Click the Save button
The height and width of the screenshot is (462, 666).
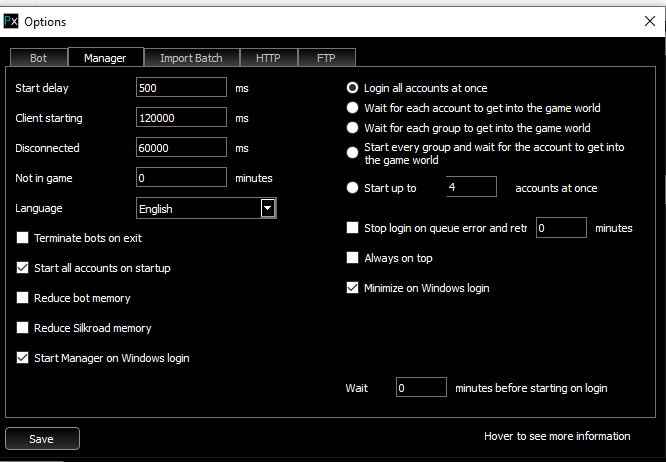point(42,439)
